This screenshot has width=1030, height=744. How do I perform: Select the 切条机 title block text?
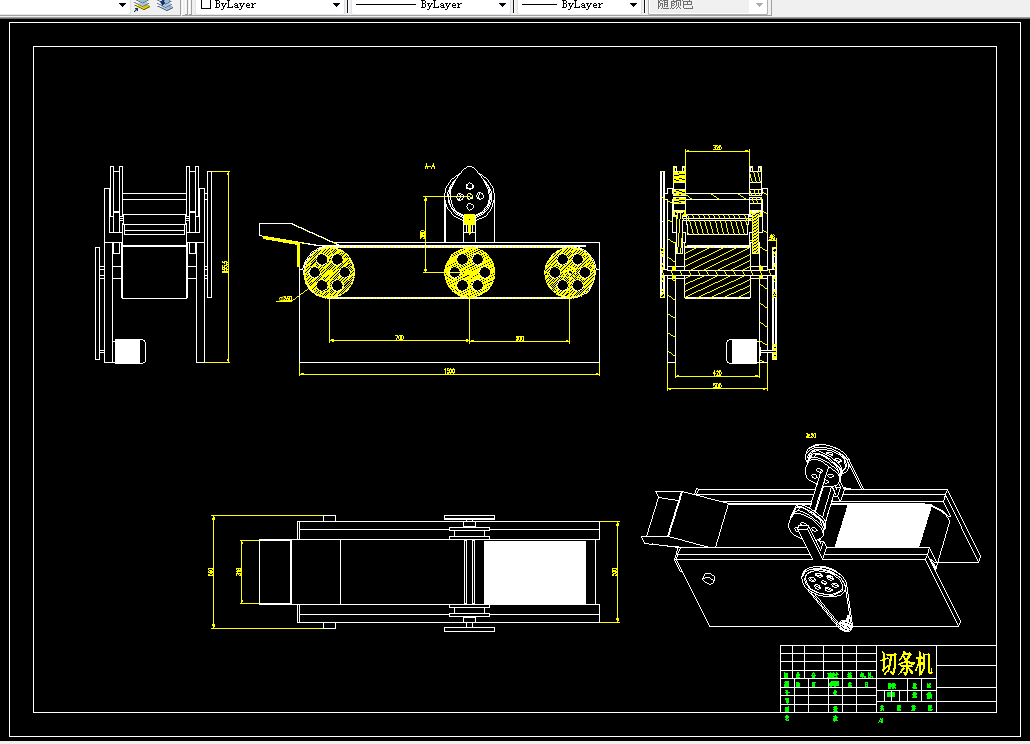coord(907,663)
